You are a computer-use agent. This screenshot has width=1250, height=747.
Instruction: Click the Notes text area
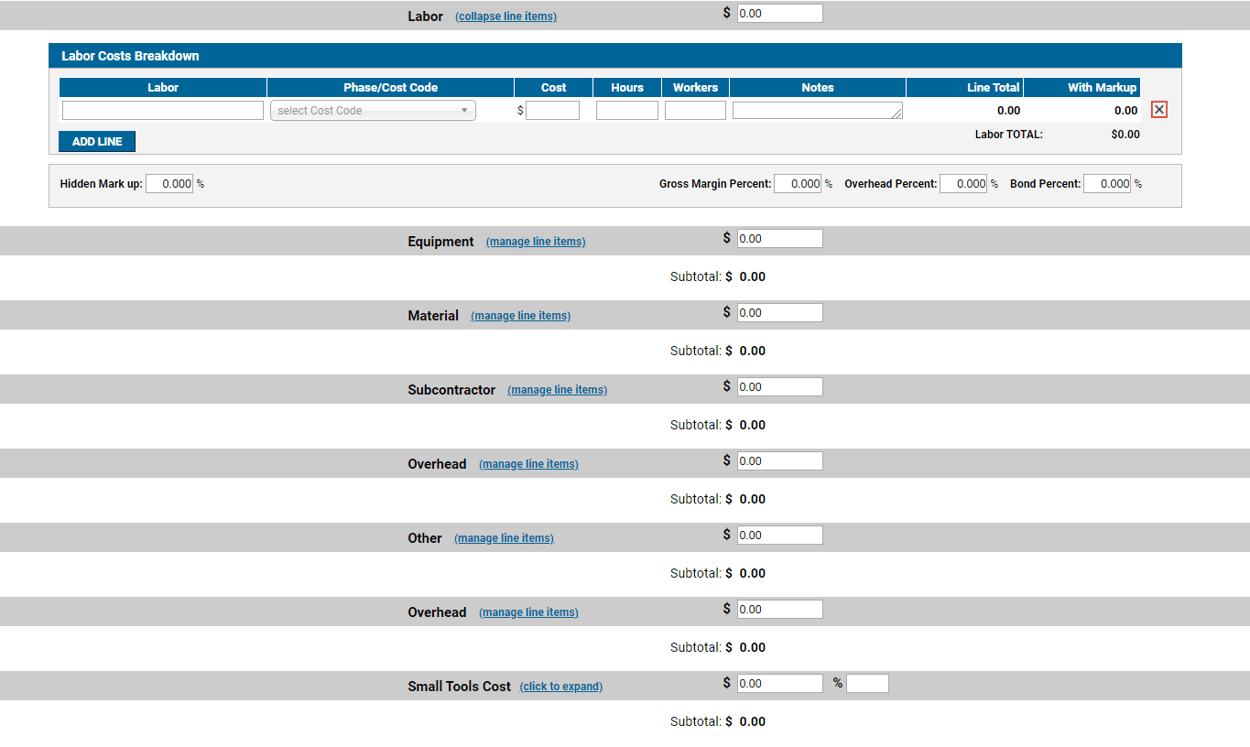(x=817, y=111)
